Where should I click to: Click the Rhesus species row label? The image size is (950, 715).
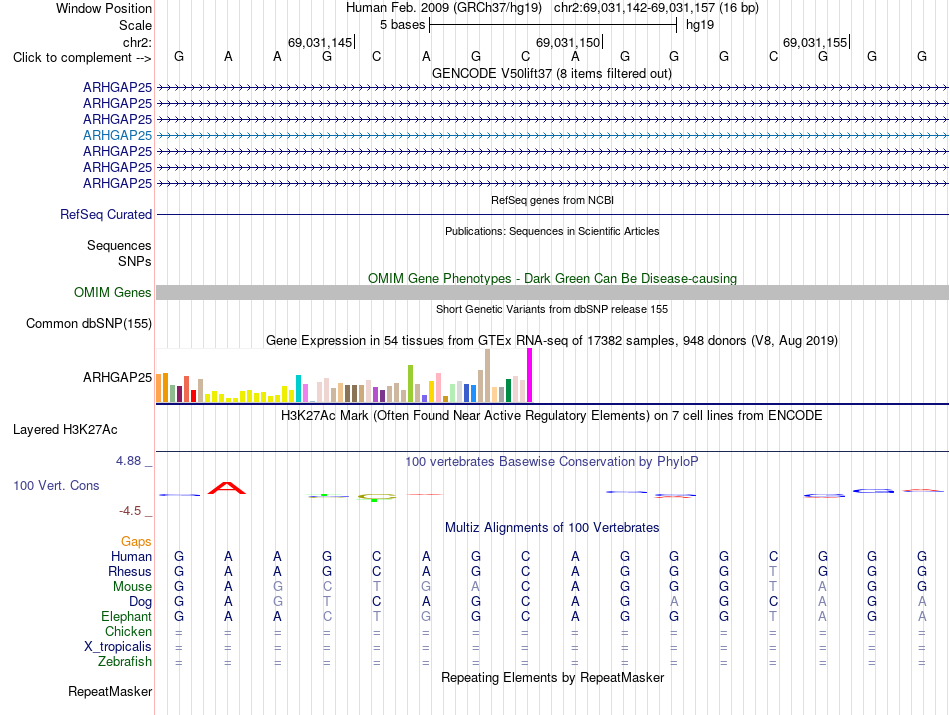(130, 571)
